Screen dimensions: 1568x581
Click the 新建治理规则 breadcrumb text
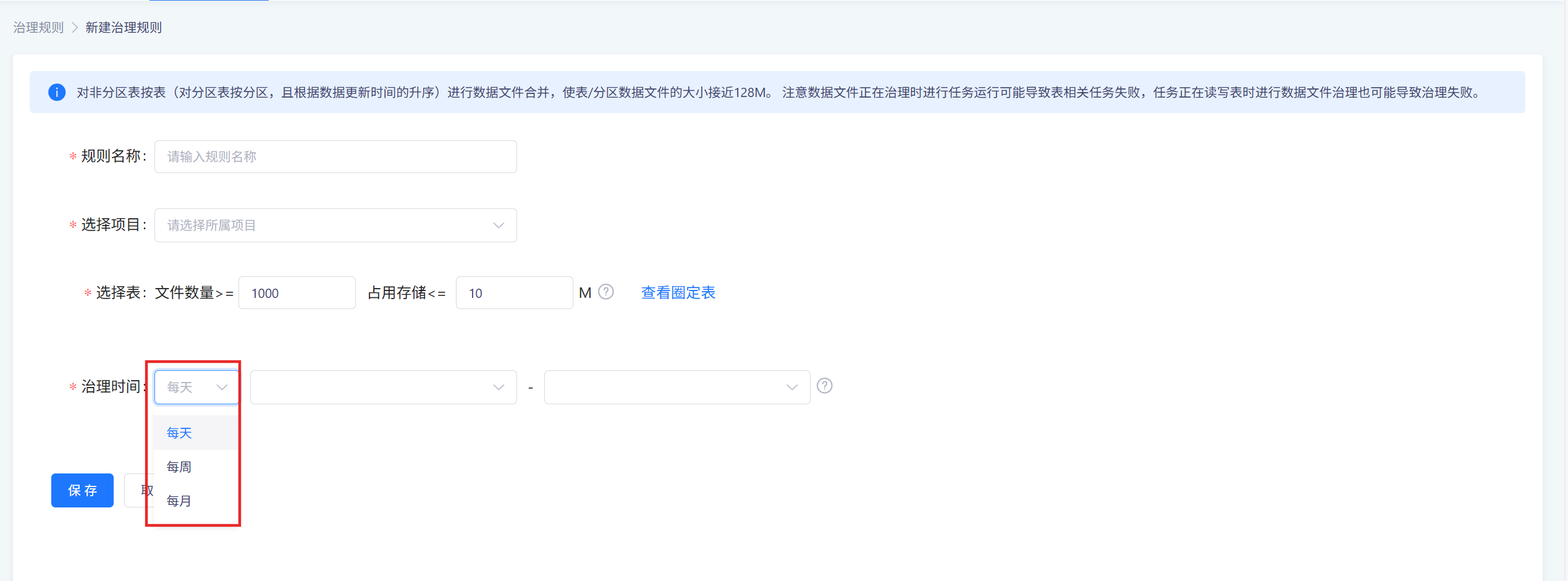(x=124, y=27)
